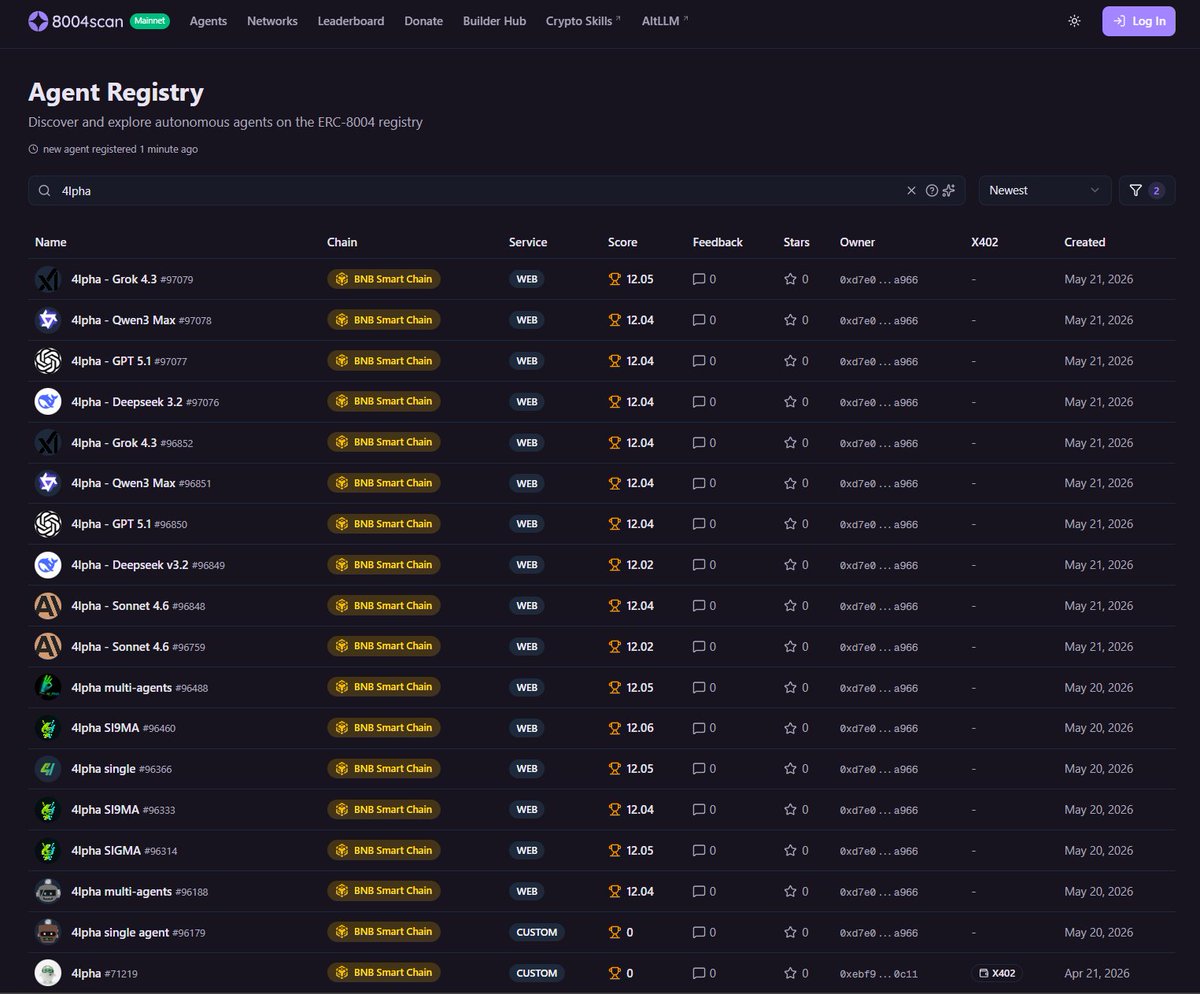Viewport: 1200px width, 994px height.
Task: Click WEB service badge in #96488 row
Action: click(526, 687)
